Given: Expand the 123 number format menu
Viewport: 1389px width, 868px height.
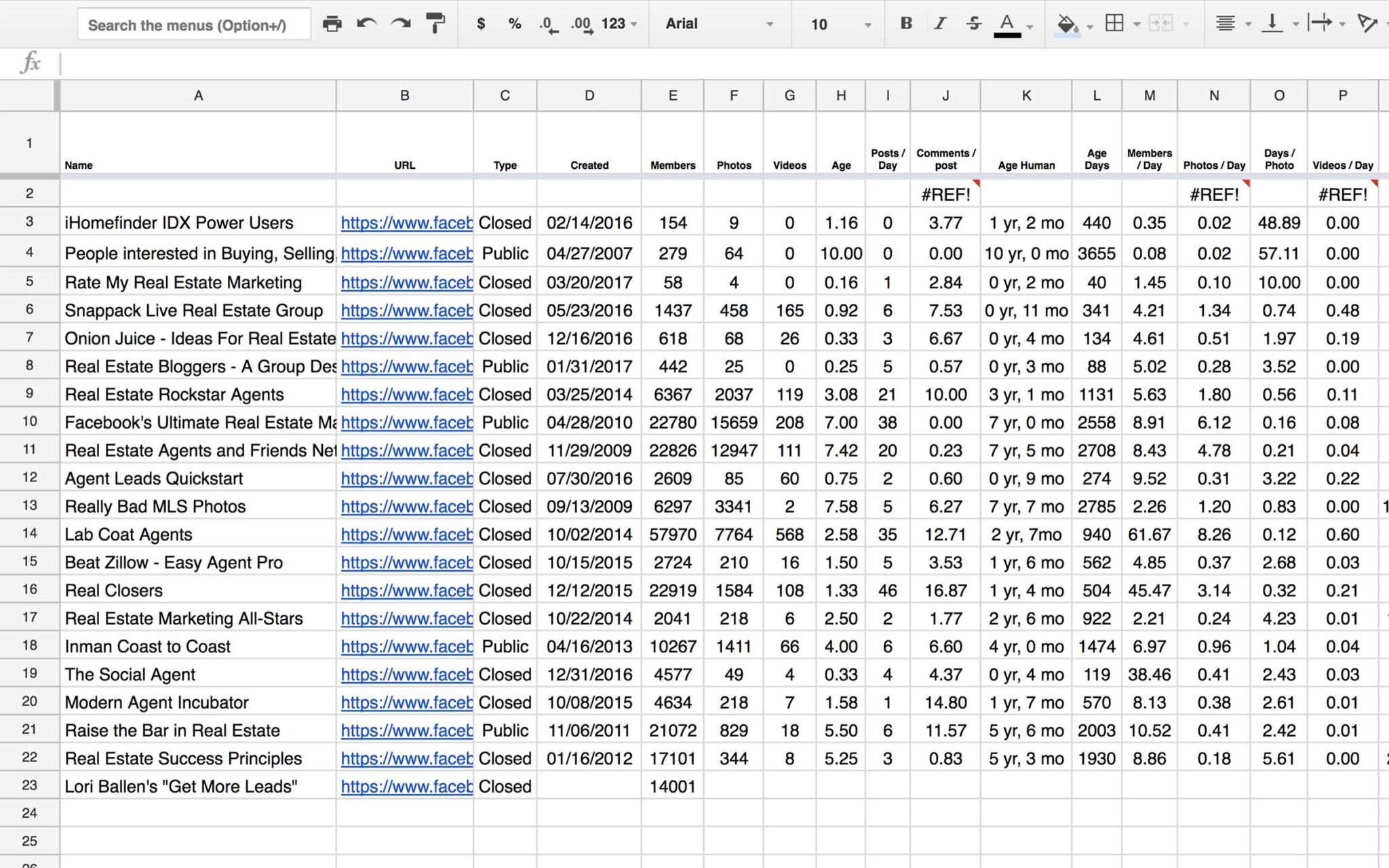Looking at the screenshot, I should pos(619,24).
